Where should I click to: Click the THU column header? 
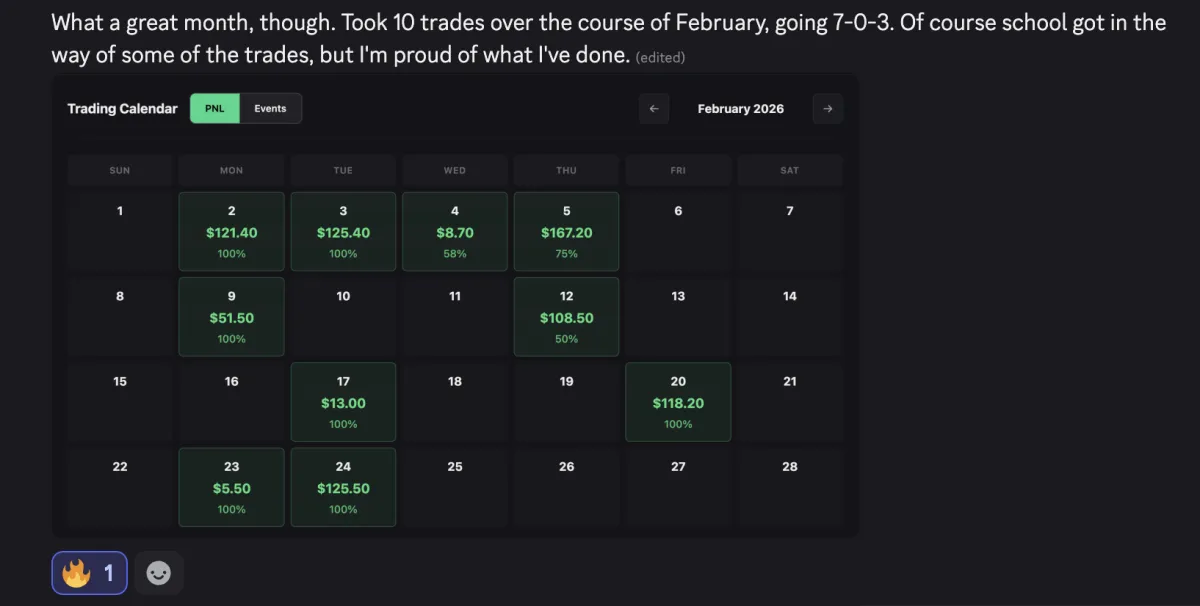(566, 171)
